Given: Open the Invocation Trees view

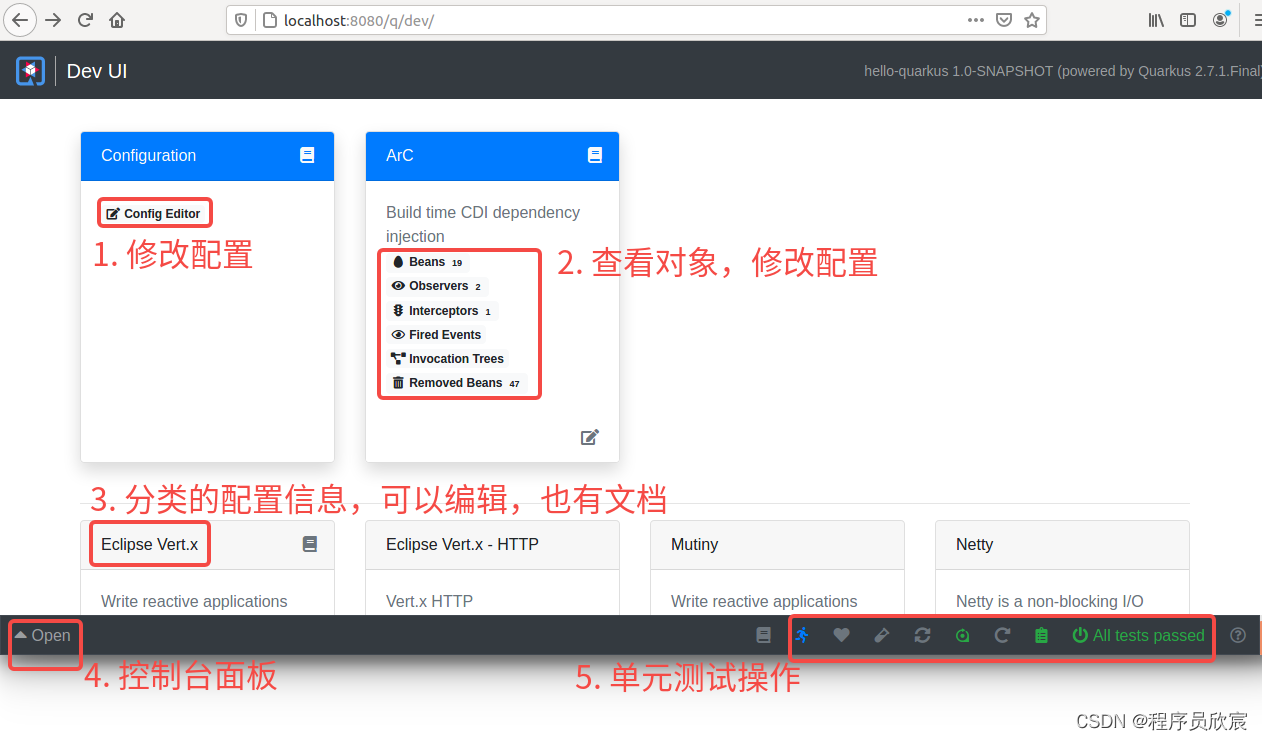Looking at the screenshot, I should [455, 358].
